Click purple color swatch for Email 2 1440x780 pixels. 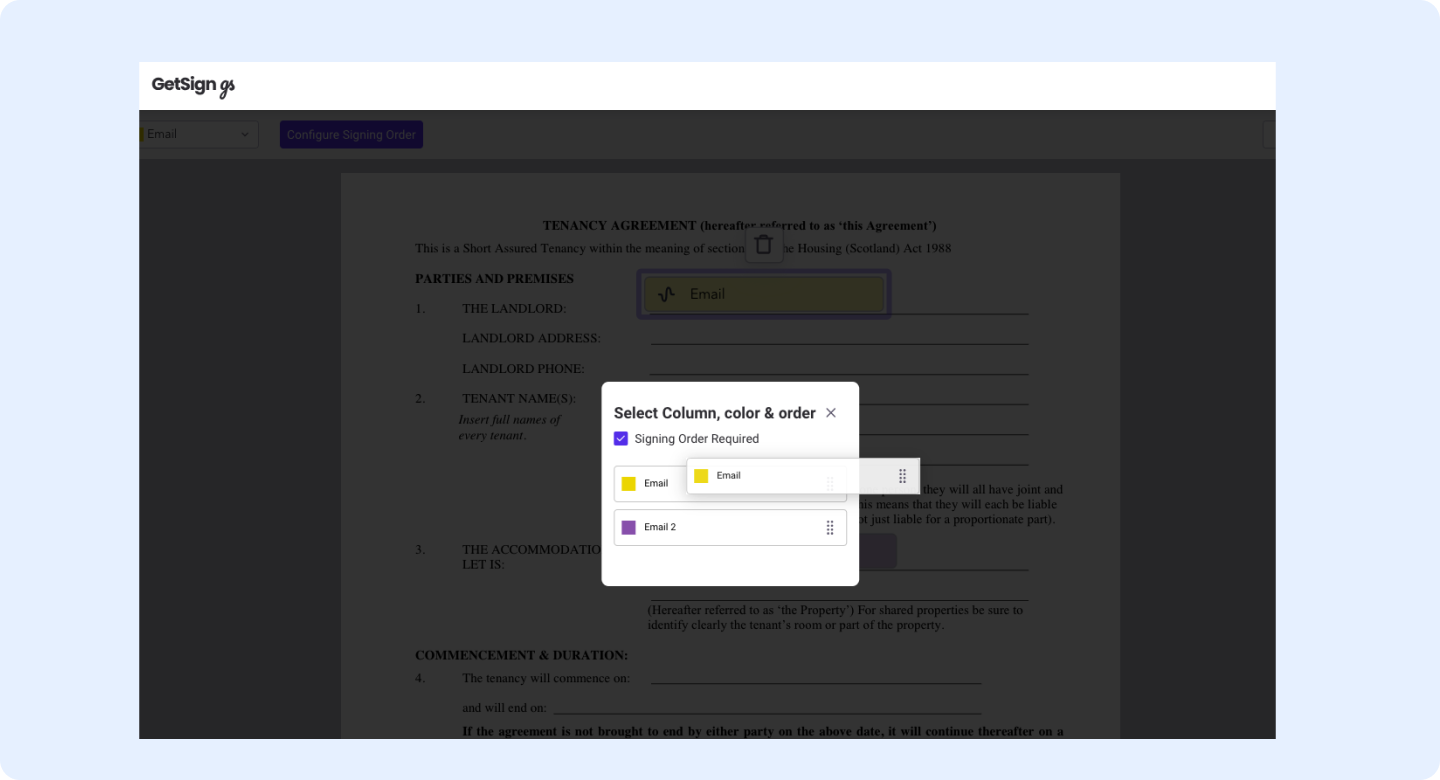coord(629,527)
